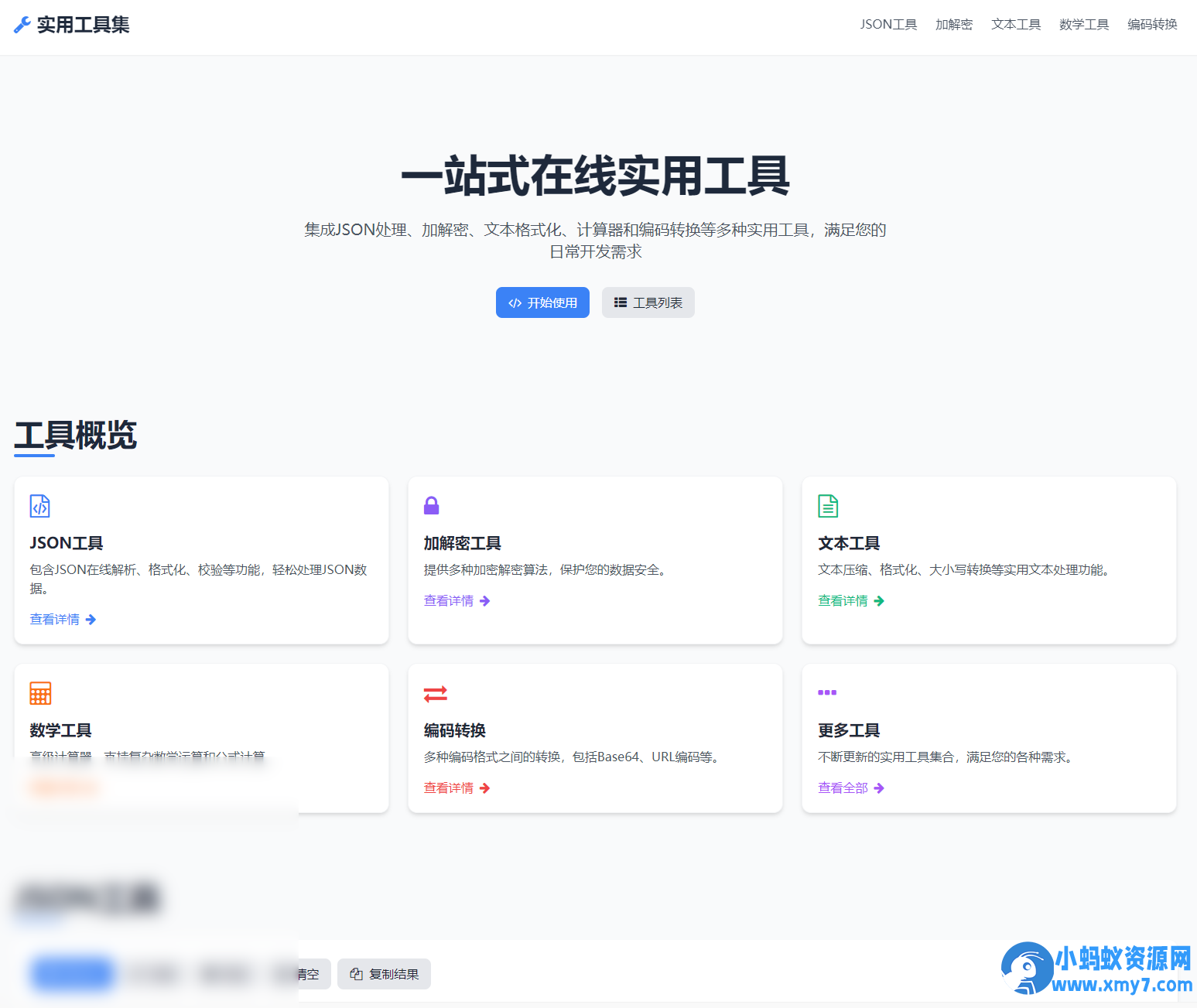Open 查看详情 under JSON工具 card
Screen dimensions: 1197x1008
[x=54, y=619]
